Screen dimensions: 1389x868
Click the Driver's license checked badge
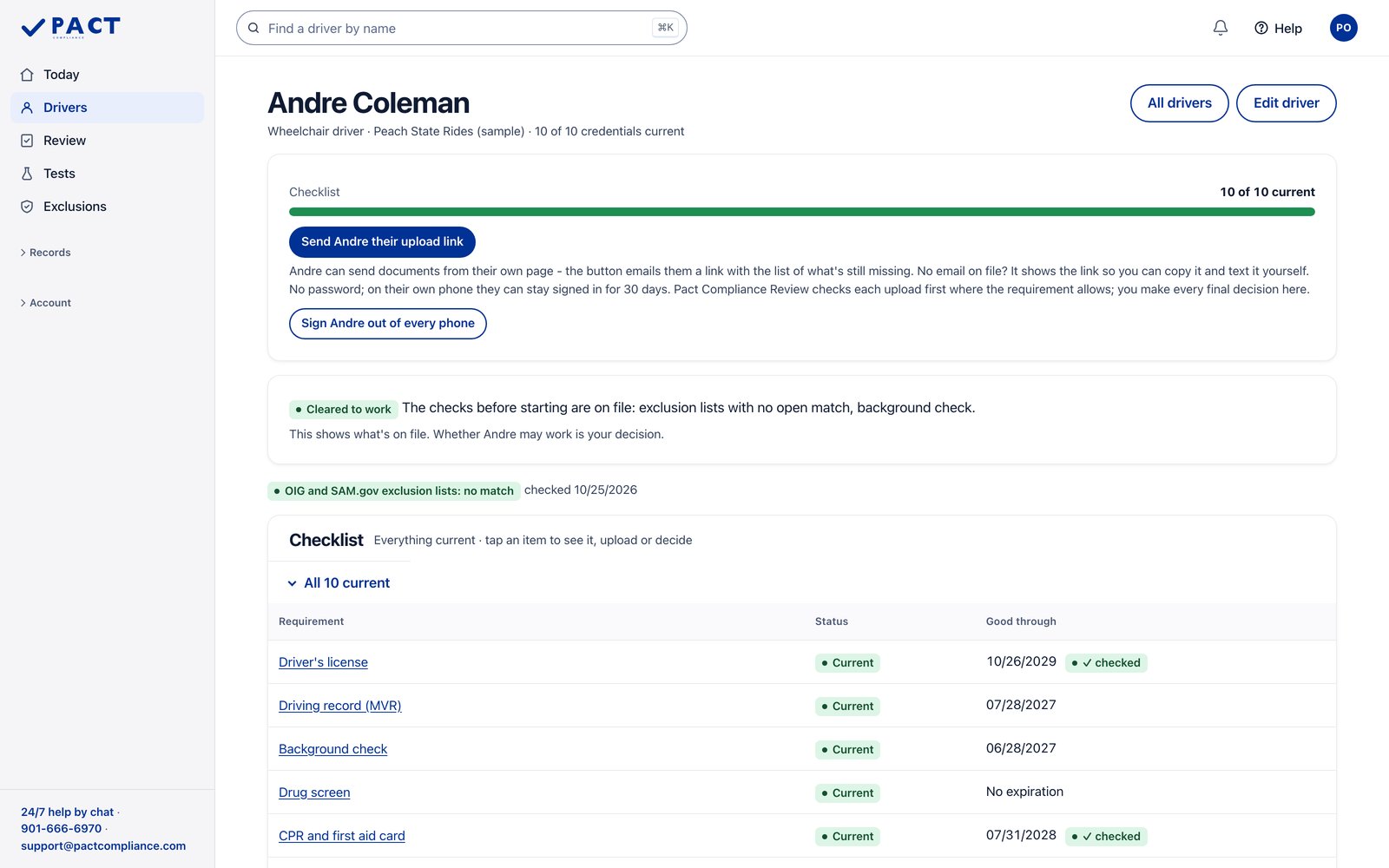click(1106, 663)
